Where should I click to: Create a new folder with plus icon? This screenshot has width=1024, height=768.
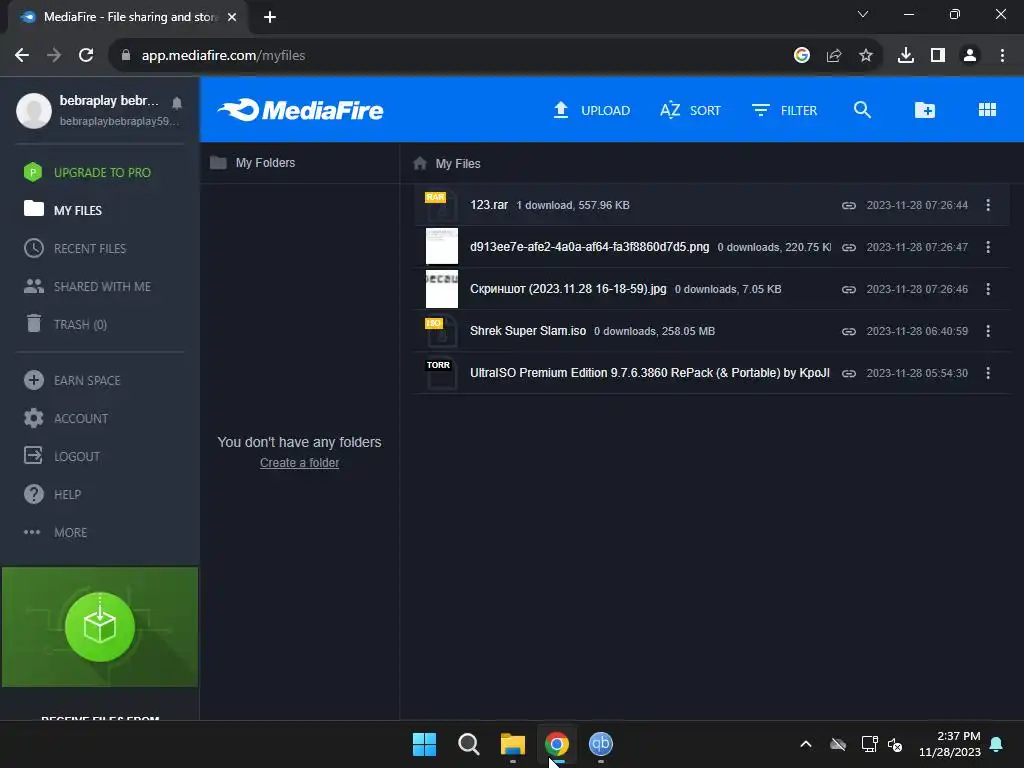[x=924, y=110]
